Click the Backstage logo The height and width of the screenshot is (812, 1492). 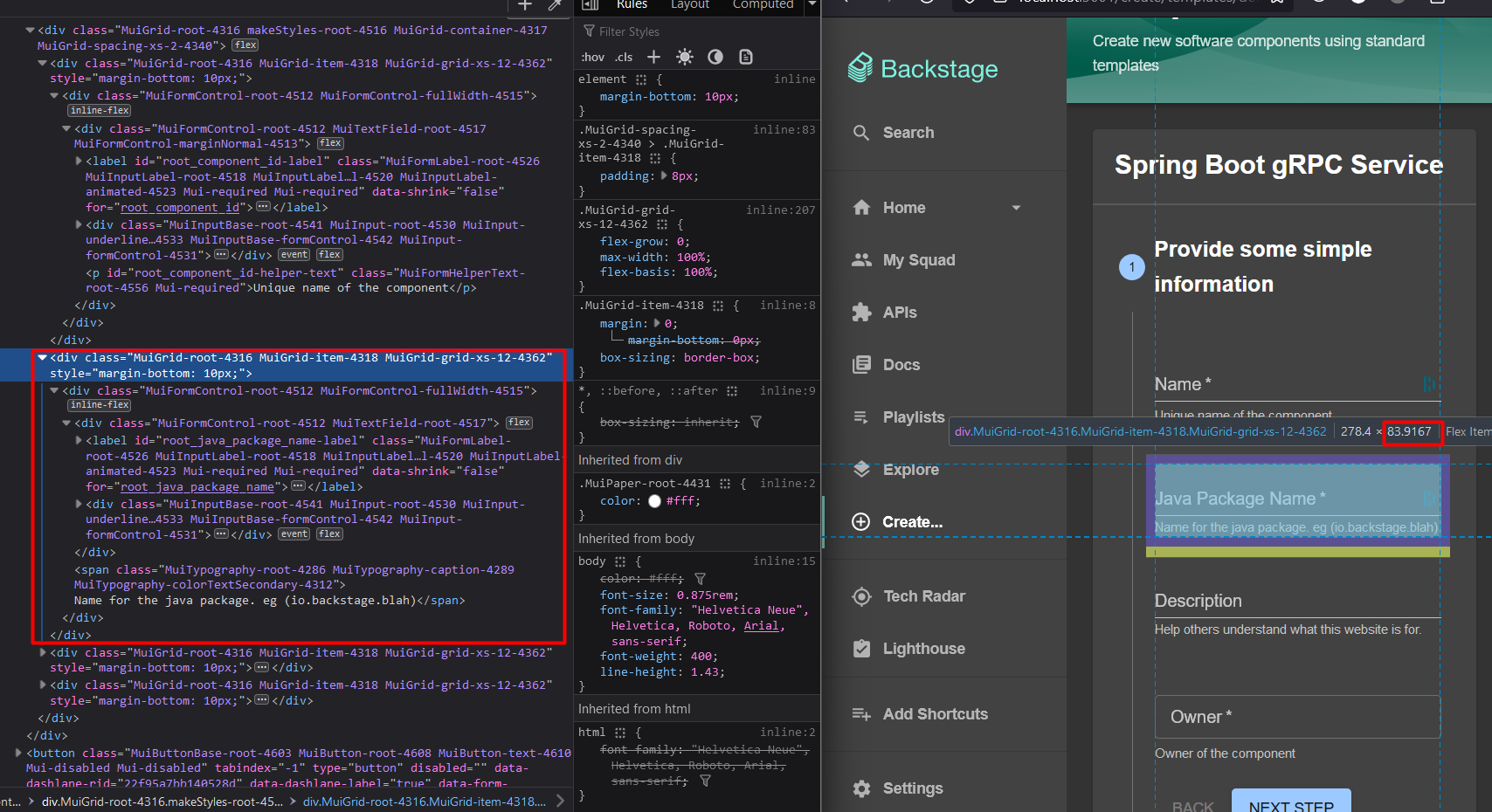(923, 68)
